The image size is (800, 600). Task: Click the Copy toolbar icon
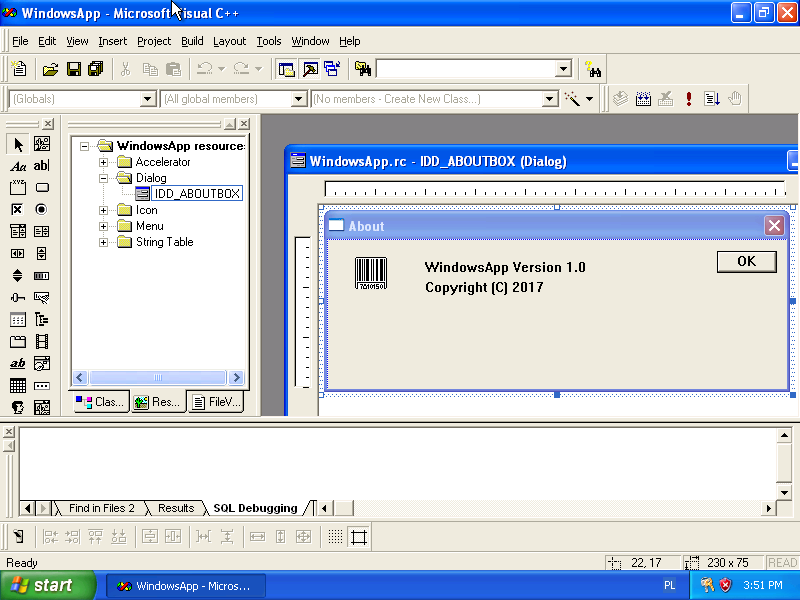click(x=150, y=69)
